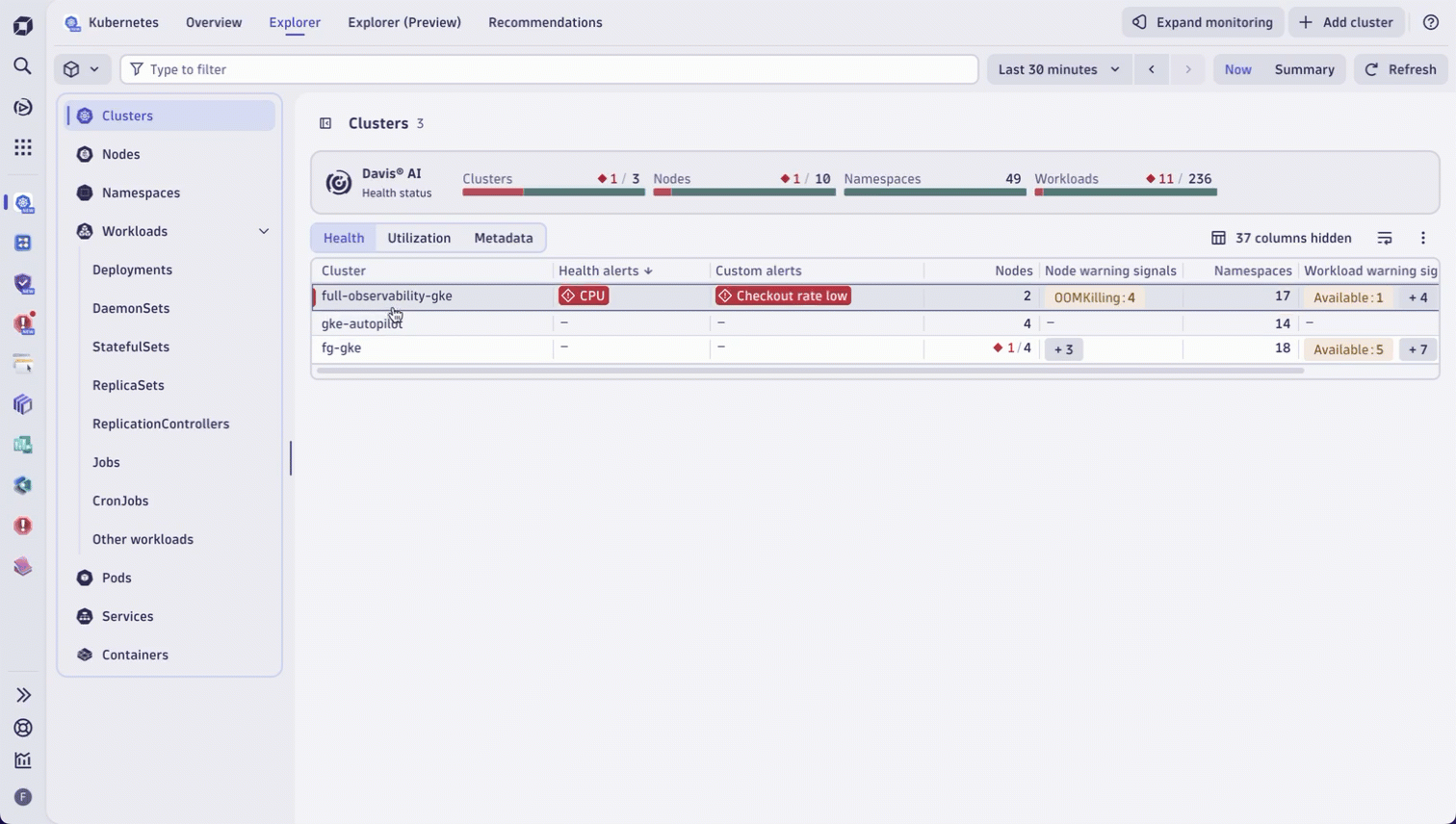This screenshot has width=1456, height=824.
Task: Click the Clusters health status bar
Action: 554,193
